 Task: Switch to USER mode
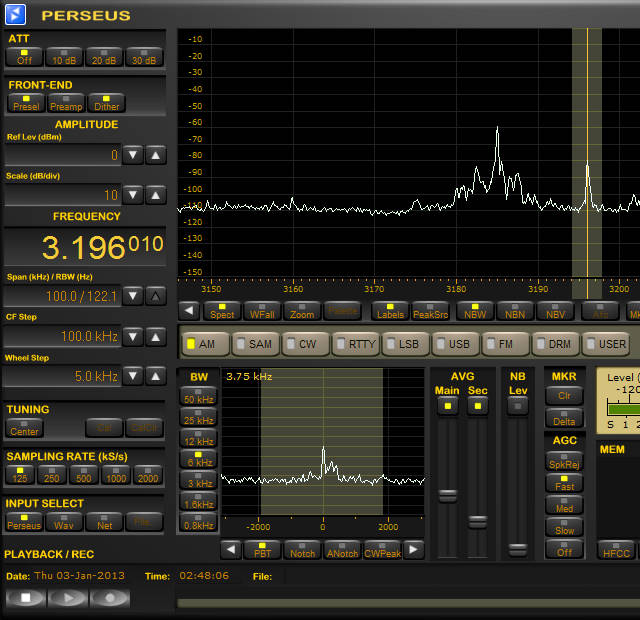click(x=606, y=344)
